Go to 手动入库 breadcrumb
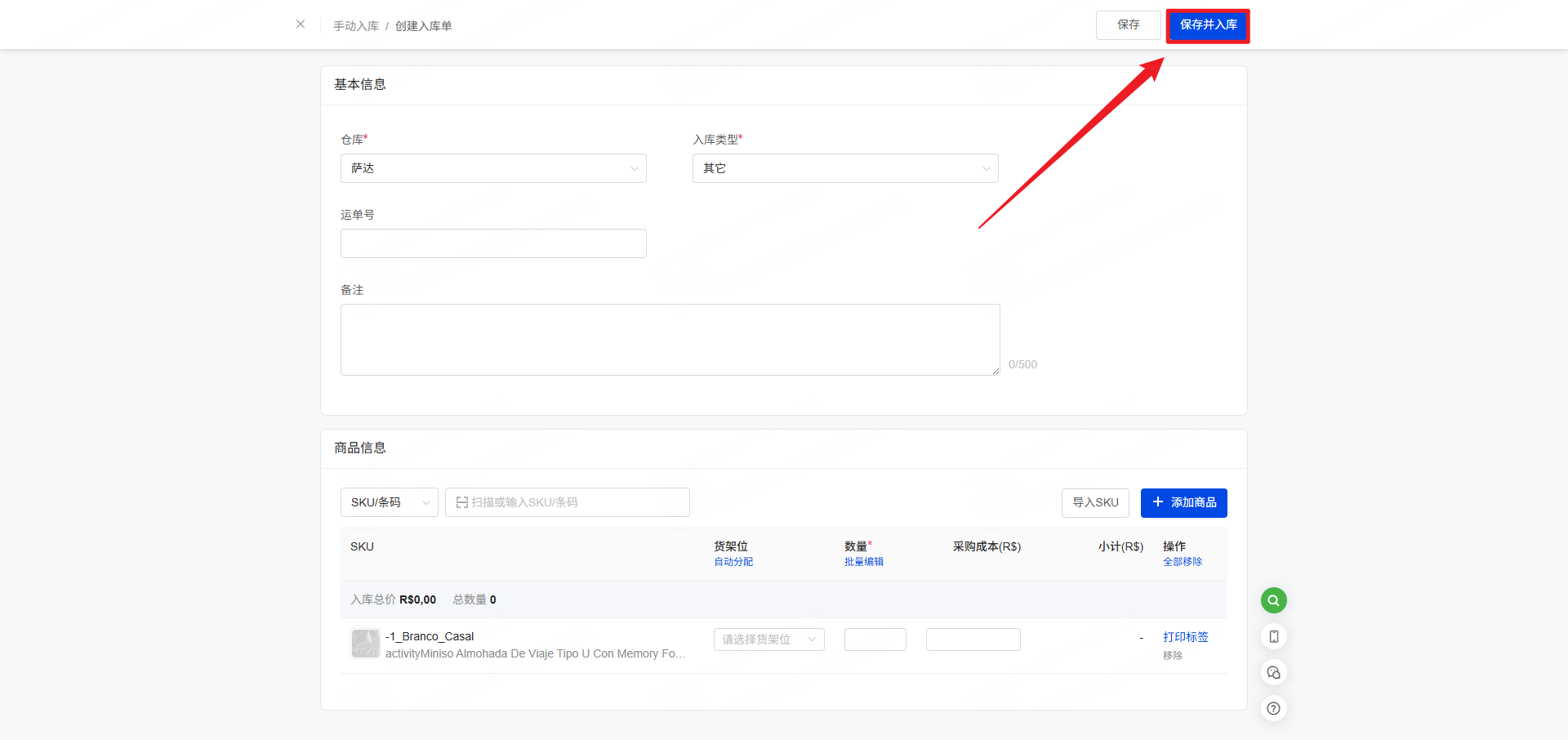 click(356, 26)
